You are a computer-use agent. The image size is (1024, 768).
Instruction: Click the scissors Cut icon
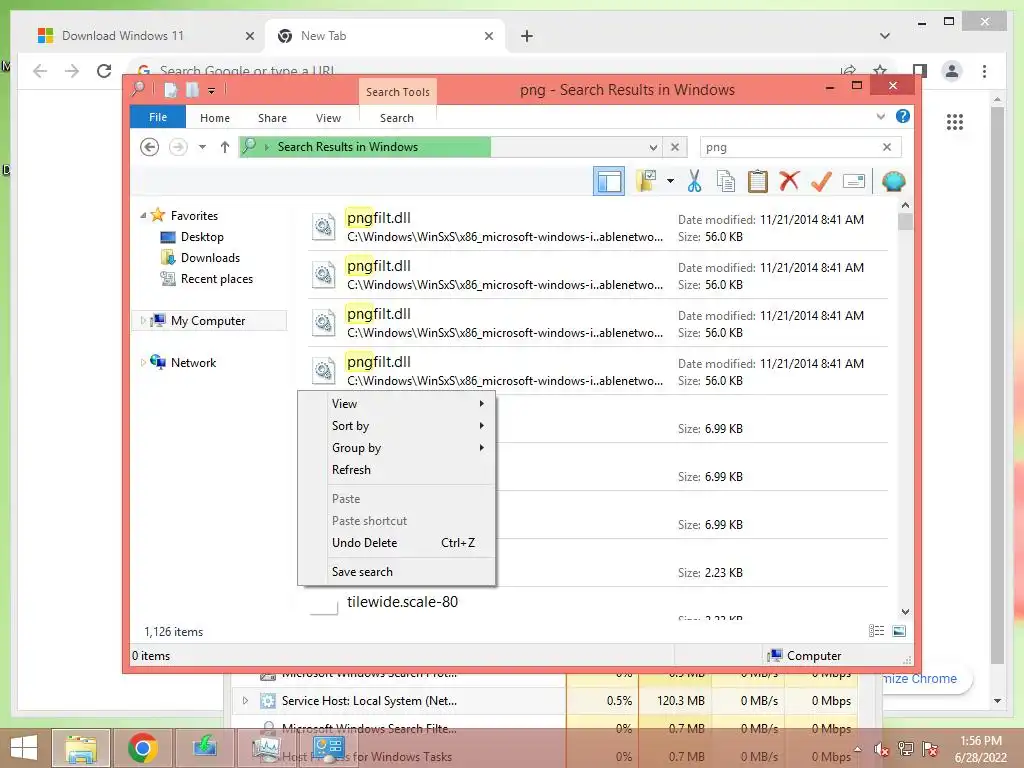coord(694,181)
